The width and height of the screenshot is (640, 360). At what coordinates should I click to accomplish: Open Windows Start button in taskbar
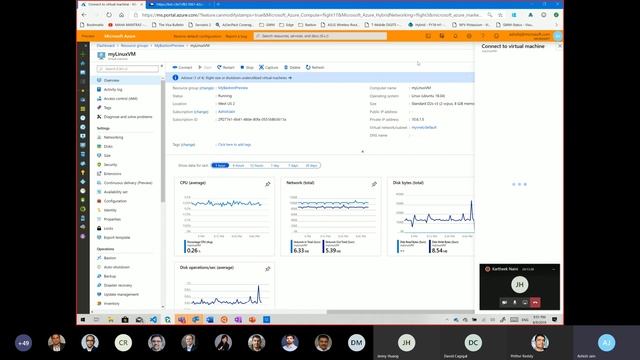[83, 320]
